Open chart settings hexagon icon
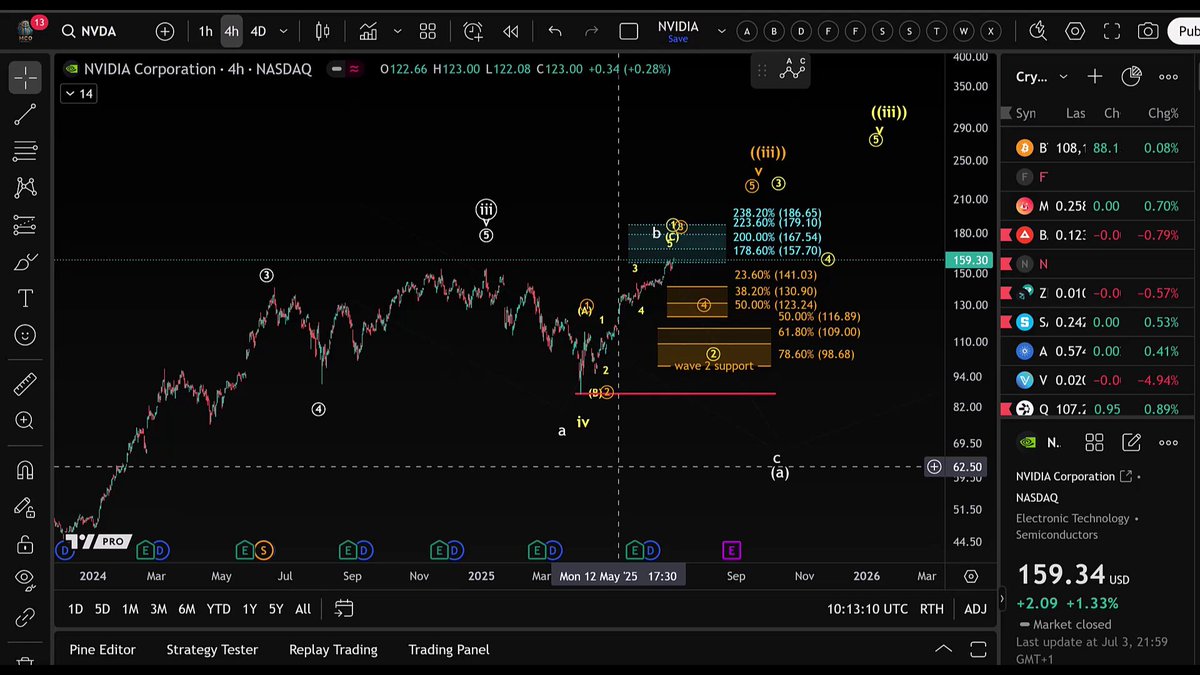The width and height of the screenshot is (1200, 675). 1075,31
